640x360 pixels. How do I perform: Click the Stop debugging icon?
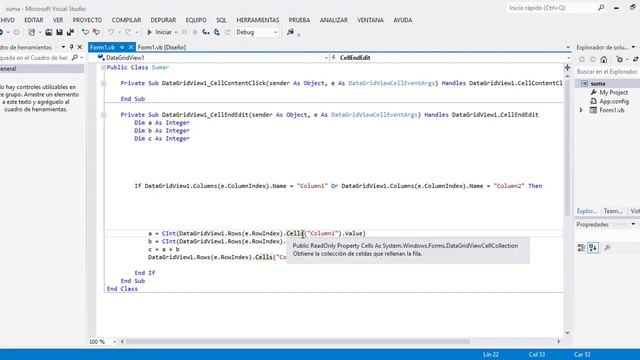point(195,32)
